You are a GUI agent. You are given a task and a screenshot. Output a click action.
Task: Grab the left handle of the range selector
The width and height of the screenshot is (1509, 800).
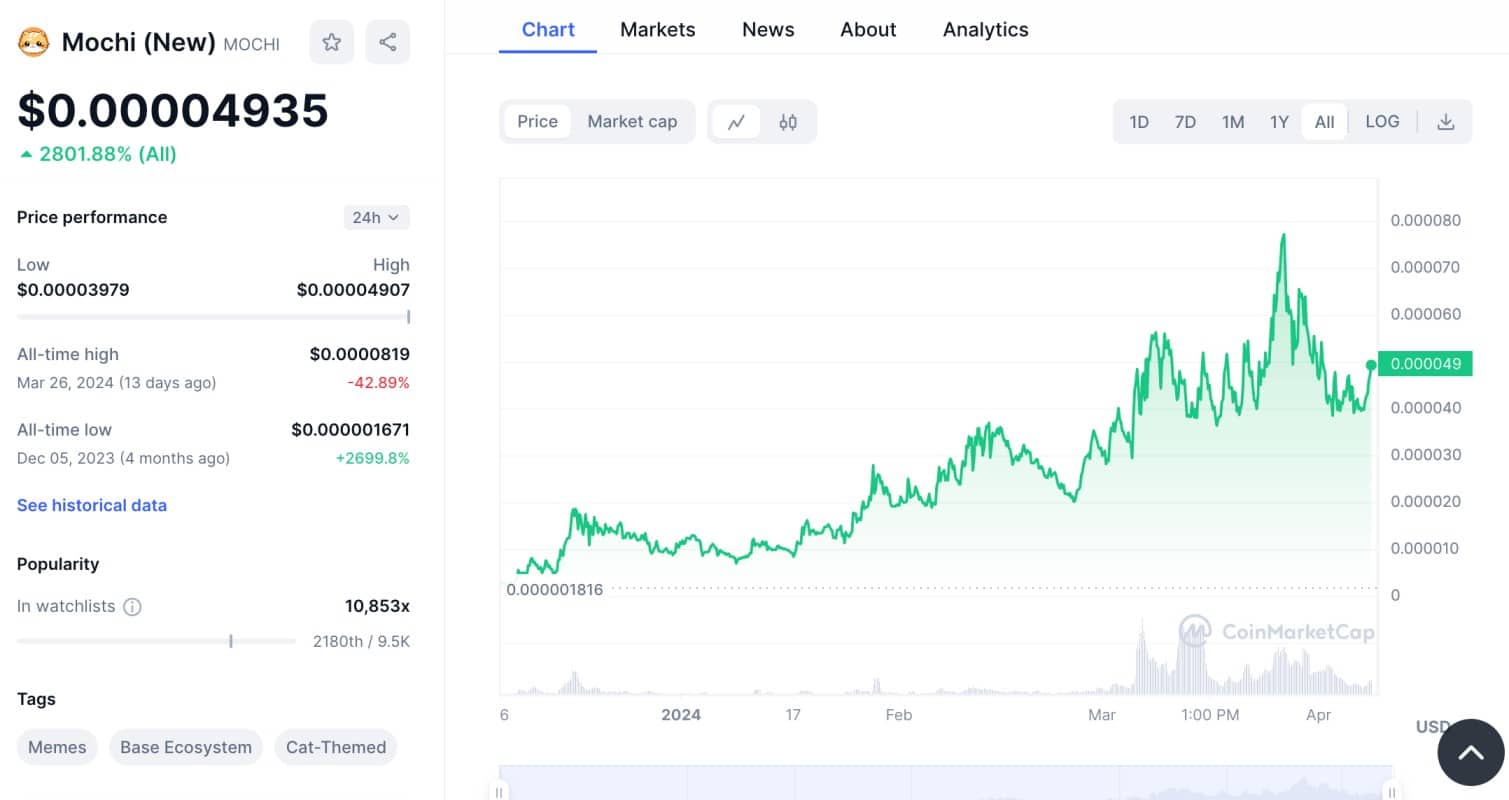498,790
